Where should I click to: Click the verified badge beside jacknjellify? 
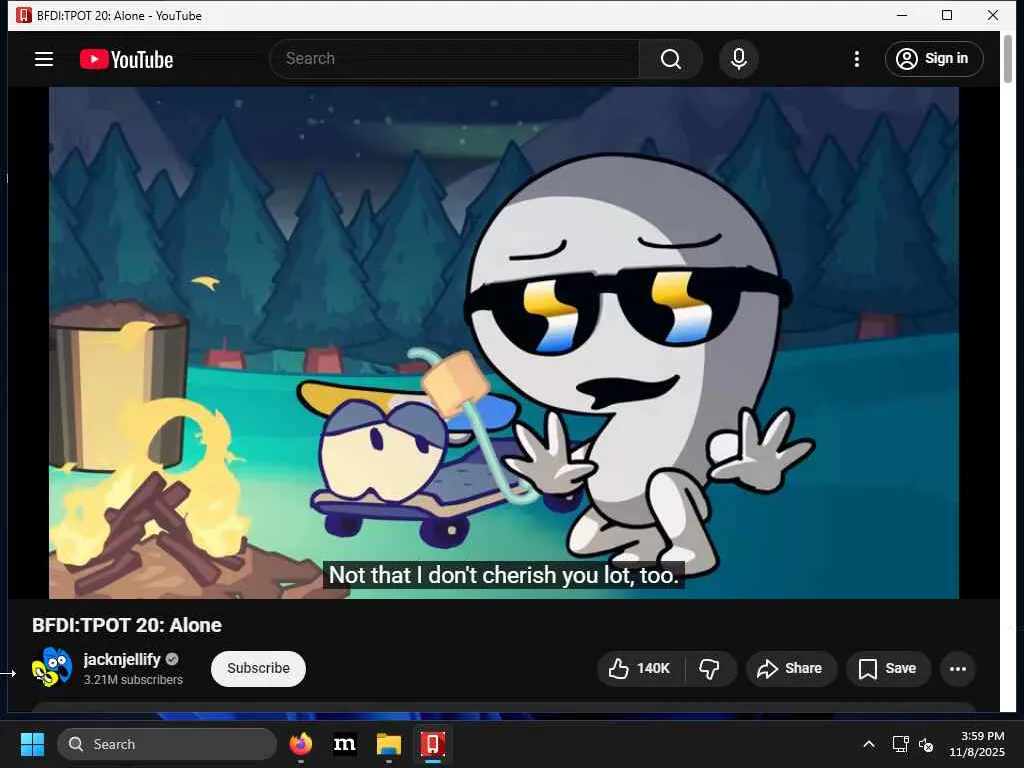coord(172,660)
